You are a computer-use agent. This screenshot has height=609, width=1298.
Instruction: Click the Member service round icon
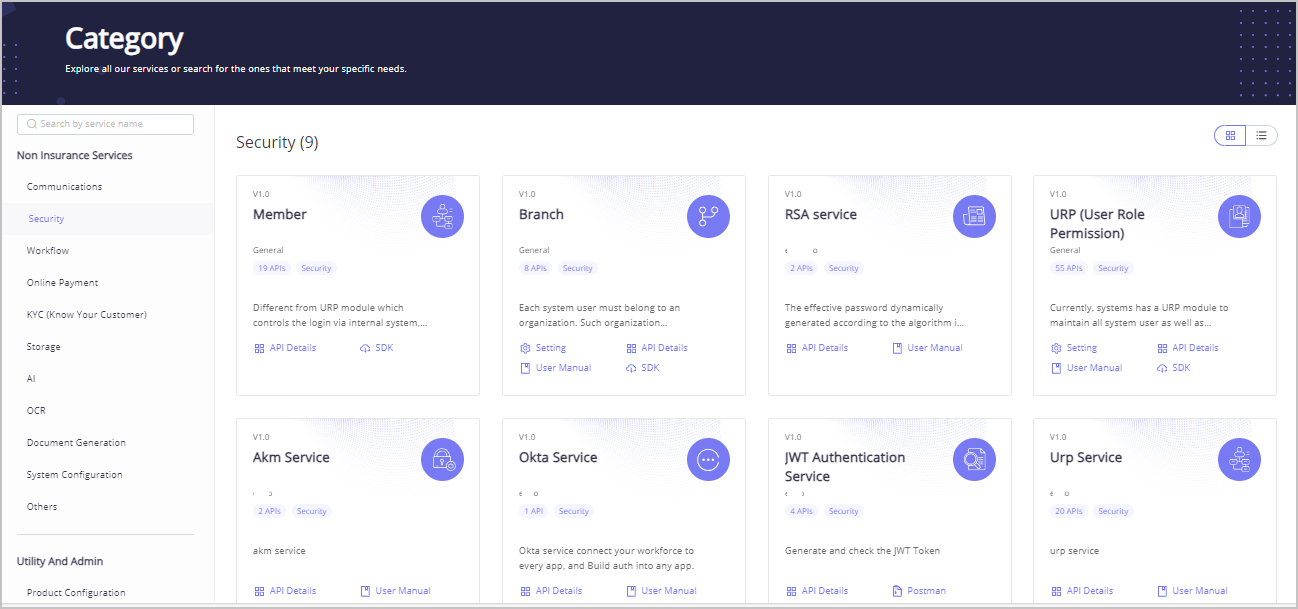pos(442,216)
